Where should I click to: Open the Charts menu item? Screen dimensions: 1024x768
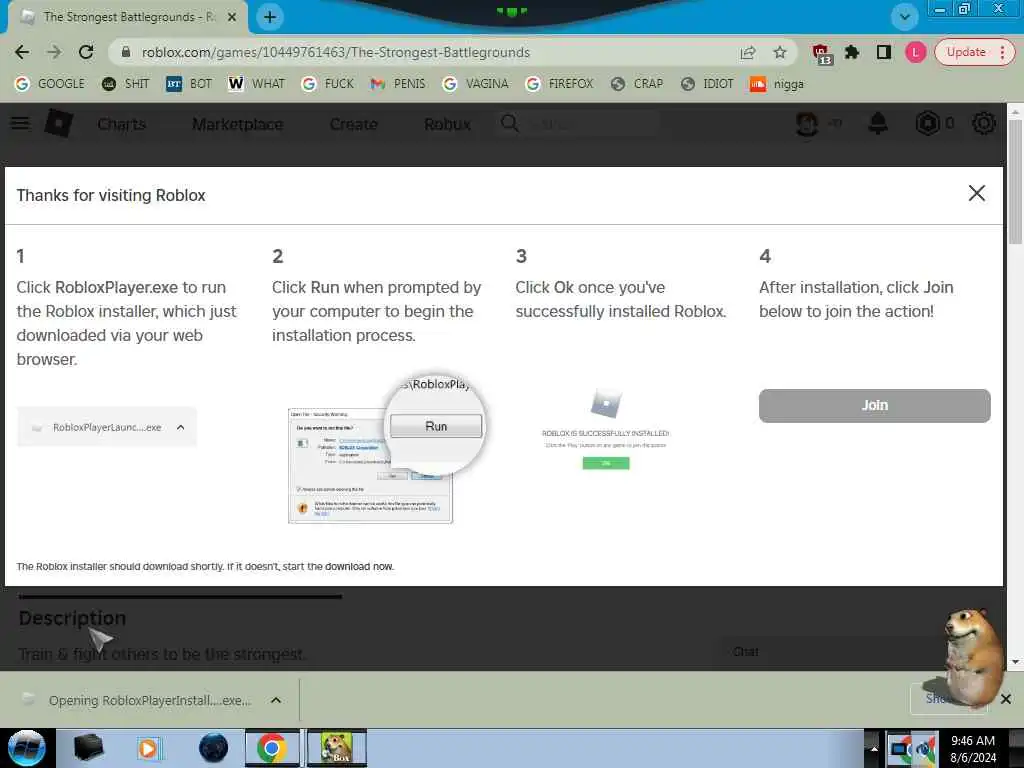coord(122,124)
